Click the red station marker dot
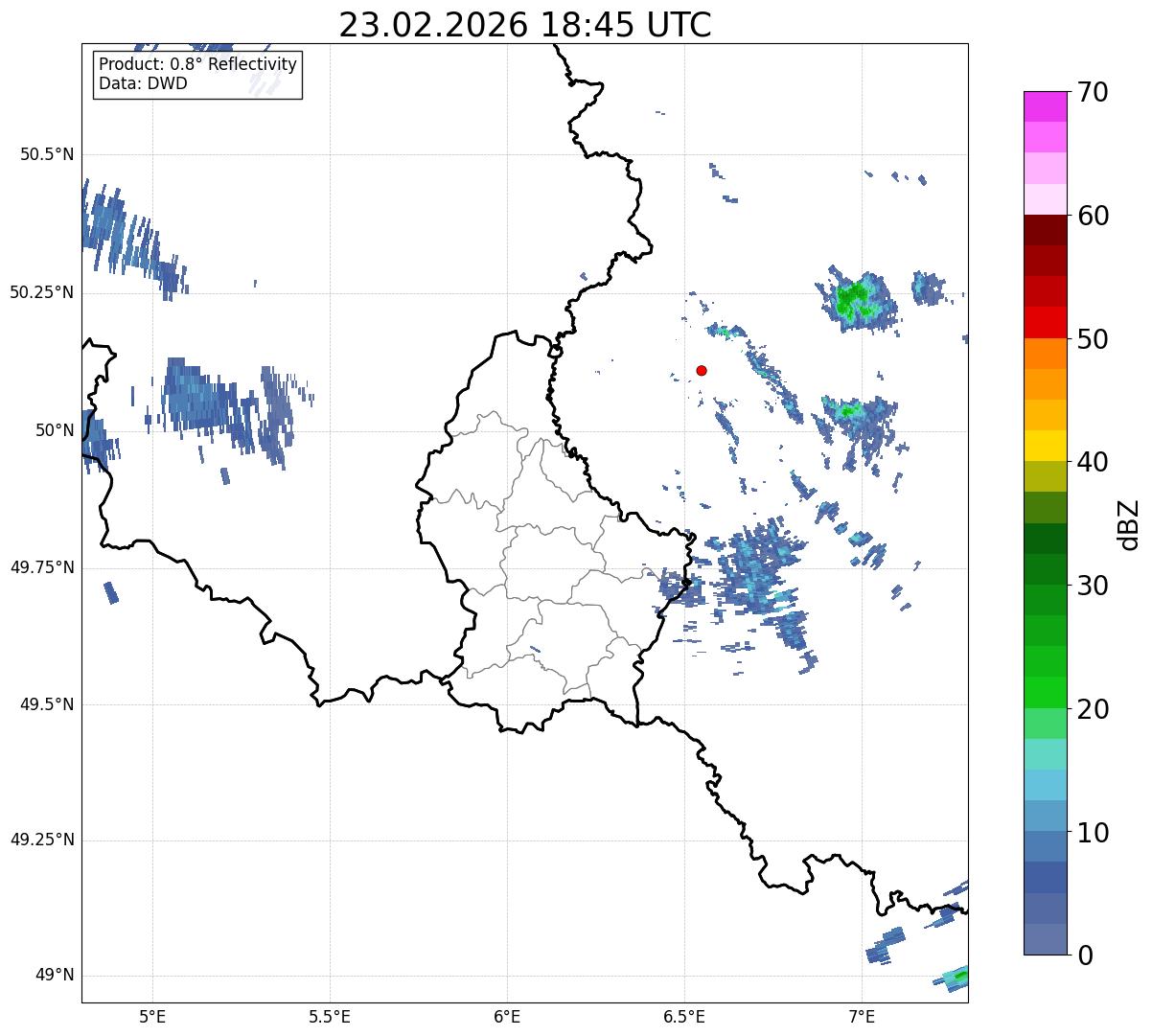This screenshot has width=1152, height=1036. click(x=702, y=370)
